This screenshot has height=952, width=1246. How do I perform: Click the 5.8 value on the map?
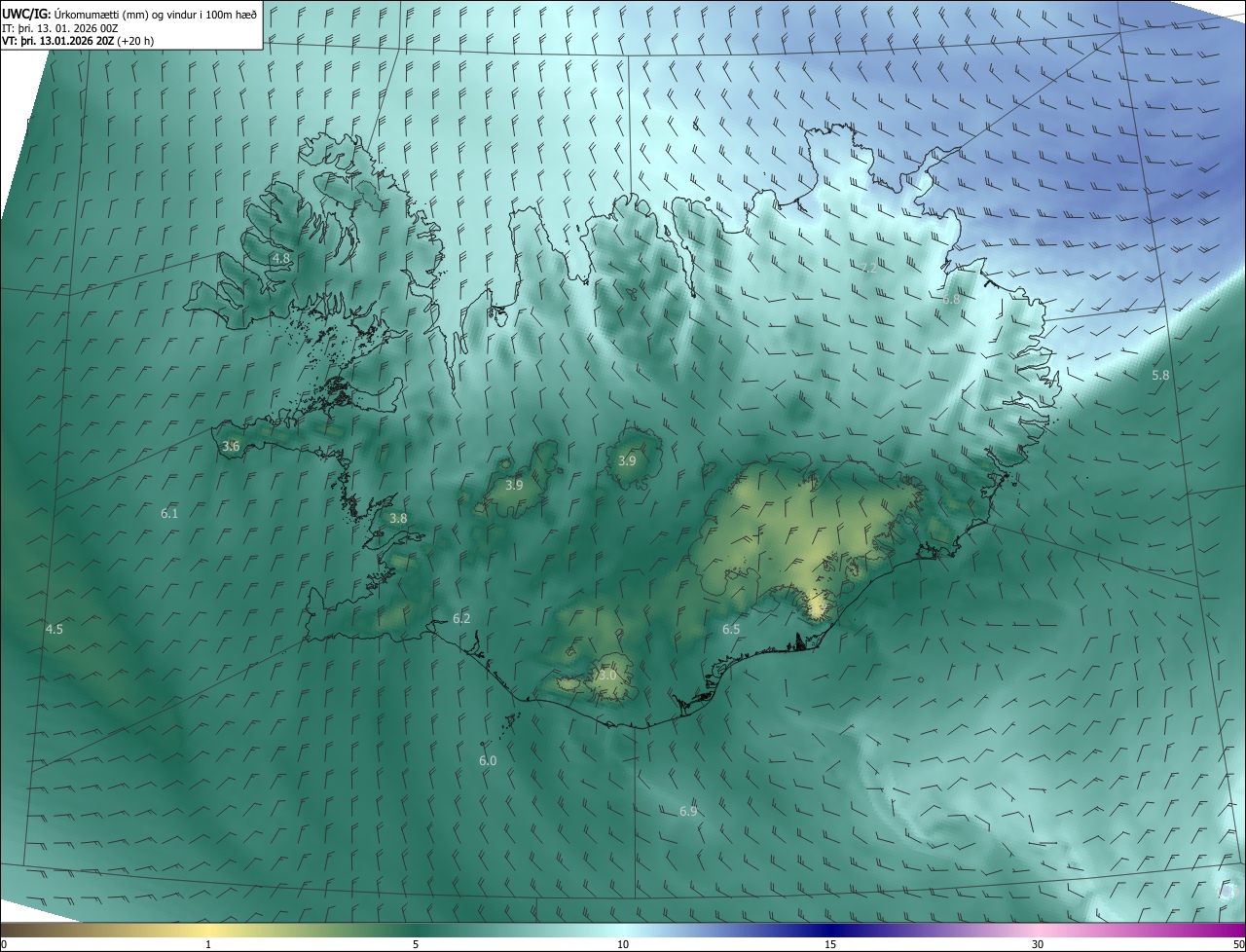[x=1160, y=375]
